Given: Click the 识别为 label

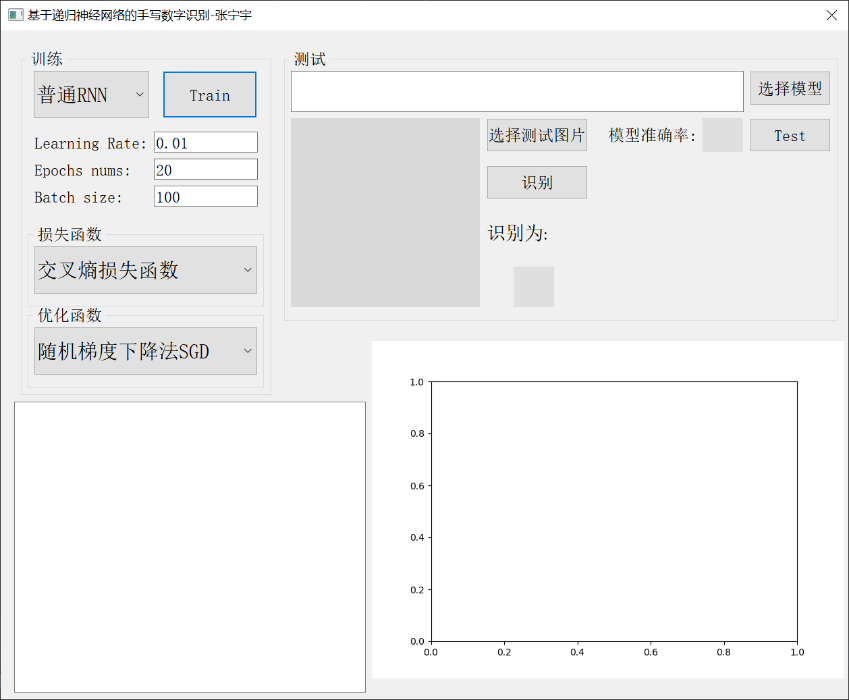Looking at the screenshot, I should (518, 234).
